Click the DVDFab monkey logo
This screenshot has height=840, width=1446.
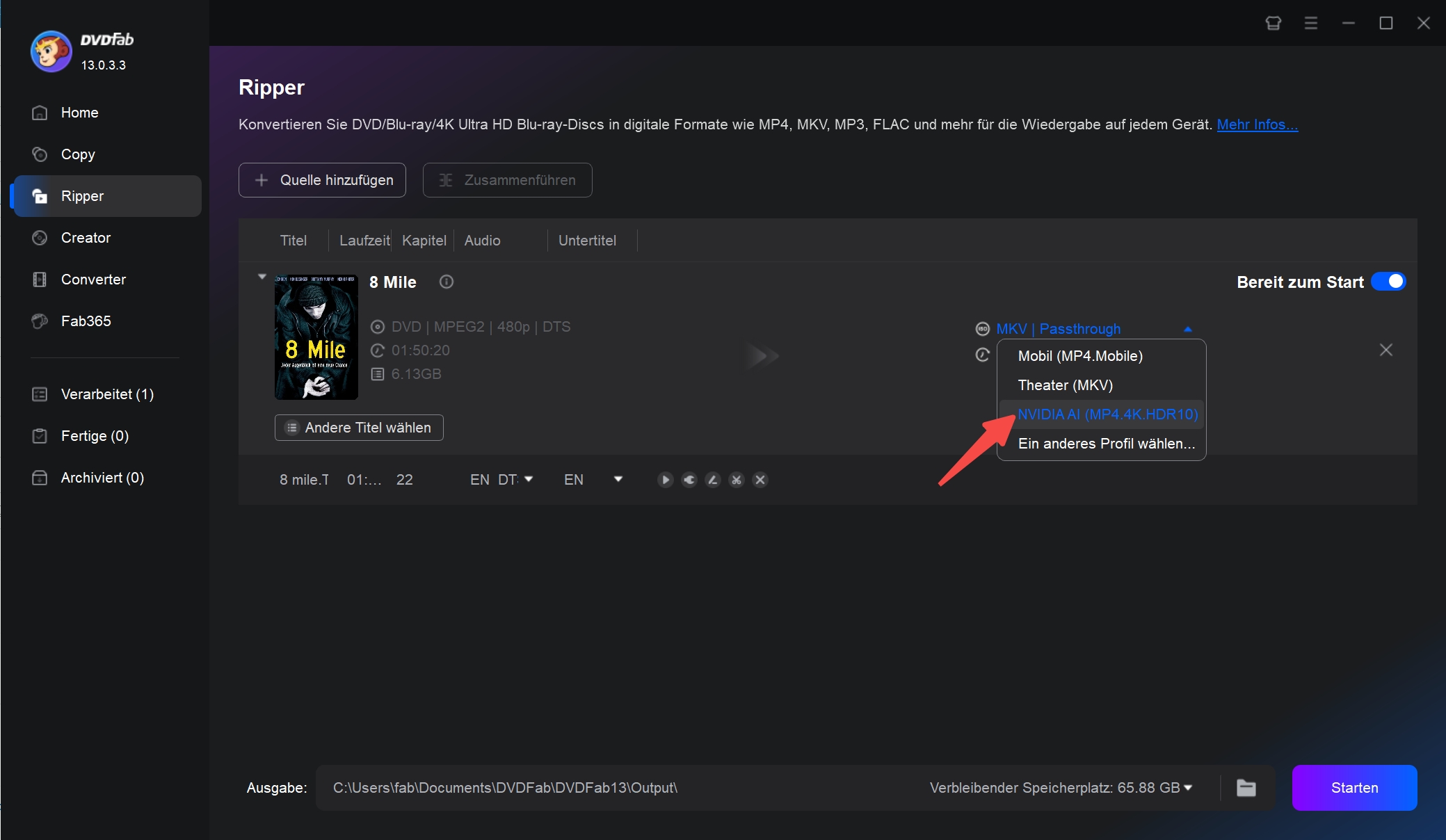(51, 51)
